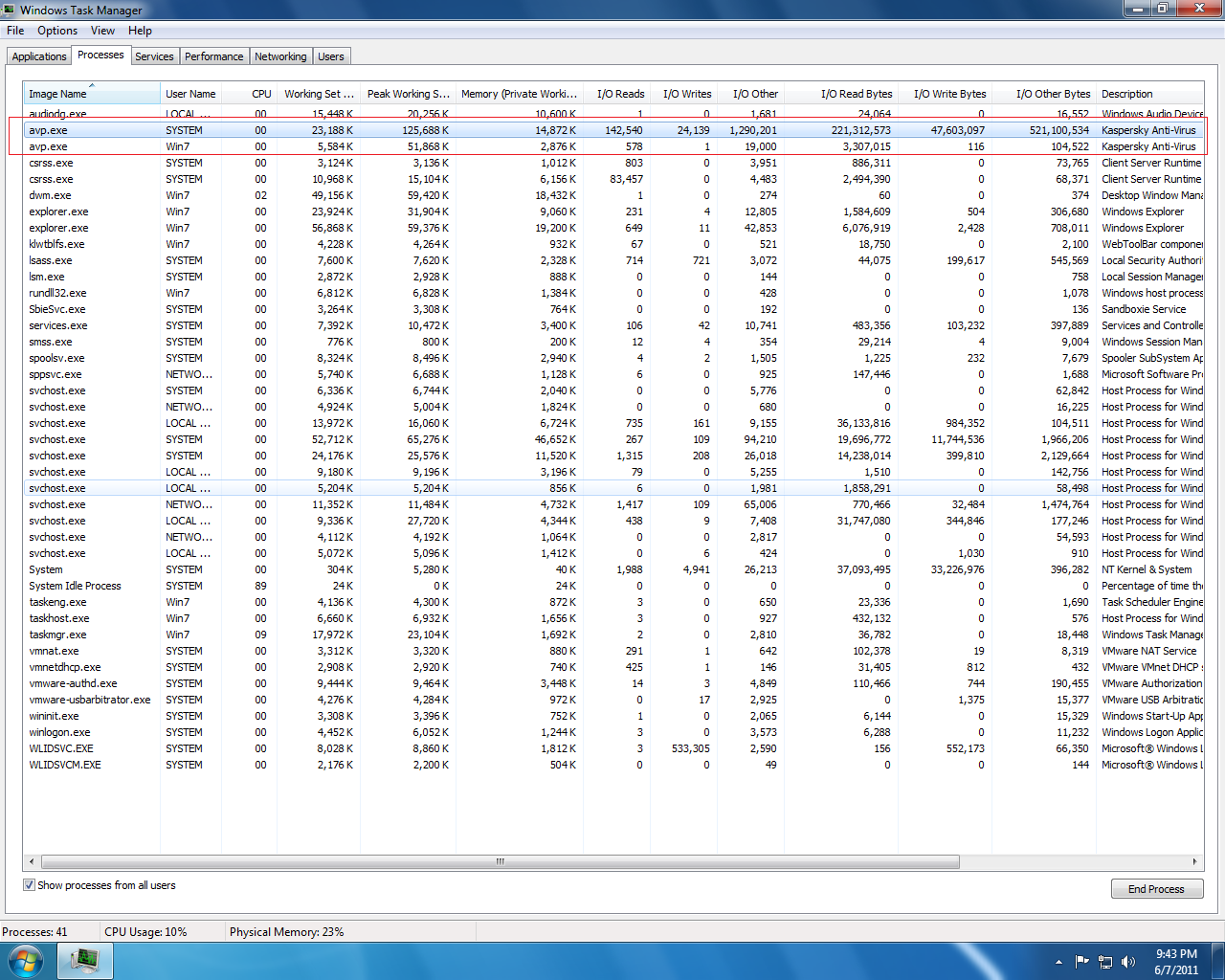
Task: Select the taskhost.exe process
Action: pos(613,618)
